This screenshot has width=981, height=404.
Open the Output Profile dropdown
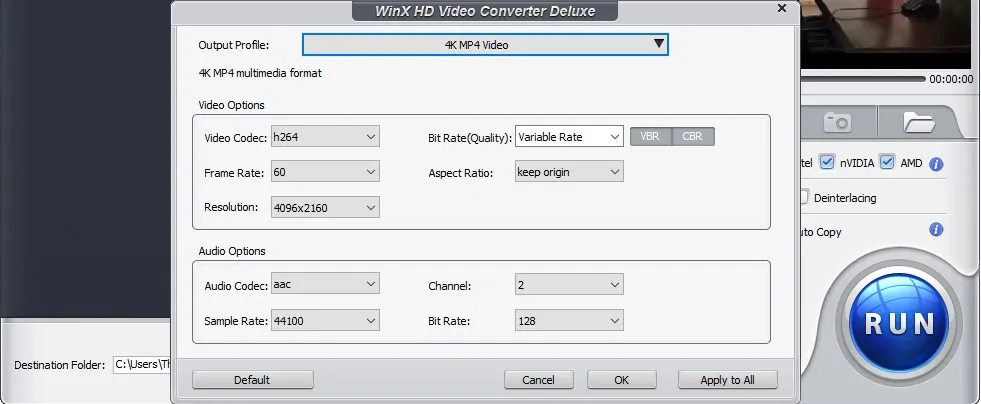click(485, 44)
